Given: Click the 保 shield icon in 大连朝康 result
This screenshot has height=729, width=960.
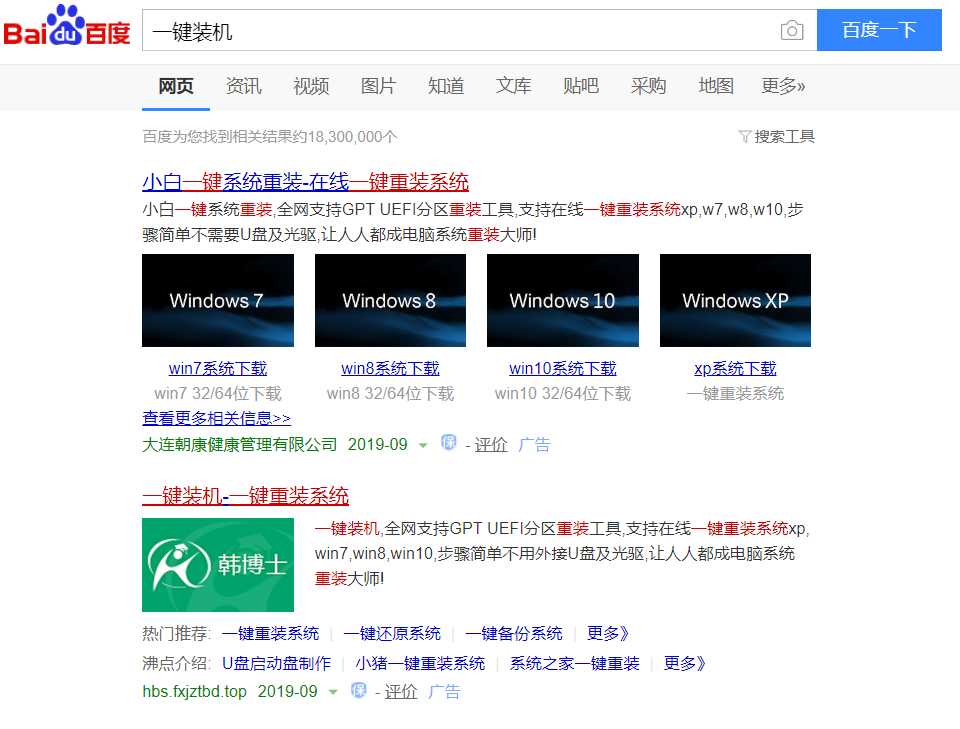Looking at the screenshot, I should click(449, 443).
